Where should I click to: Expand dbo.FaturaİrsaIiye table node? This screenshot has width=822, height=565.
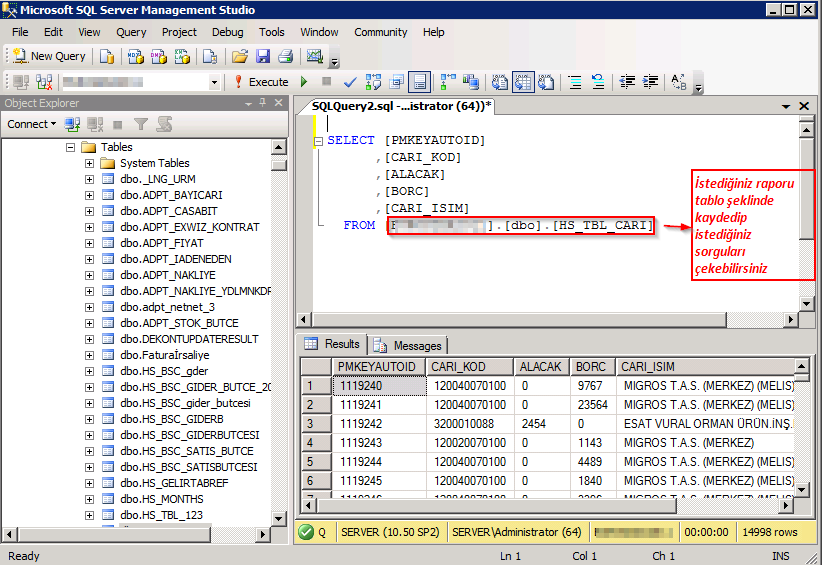90,355
